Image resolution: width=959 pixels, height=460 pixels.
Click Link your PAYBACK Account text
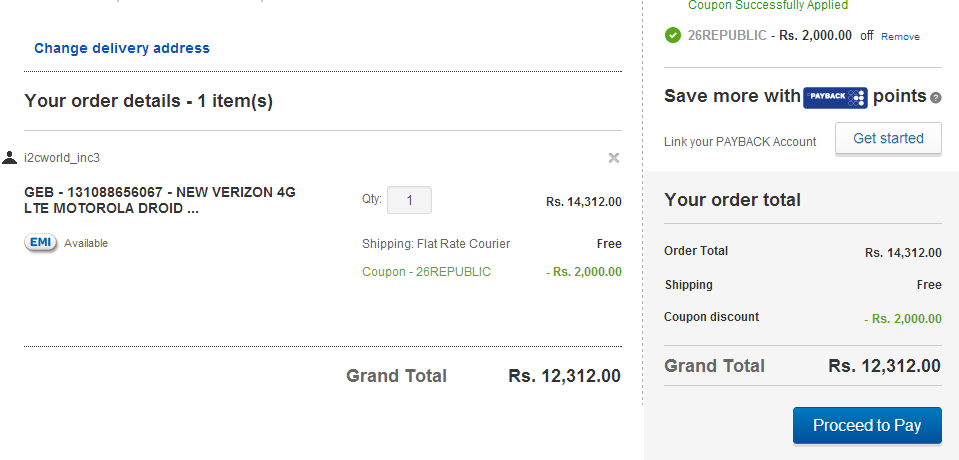[x=740, y=142]
